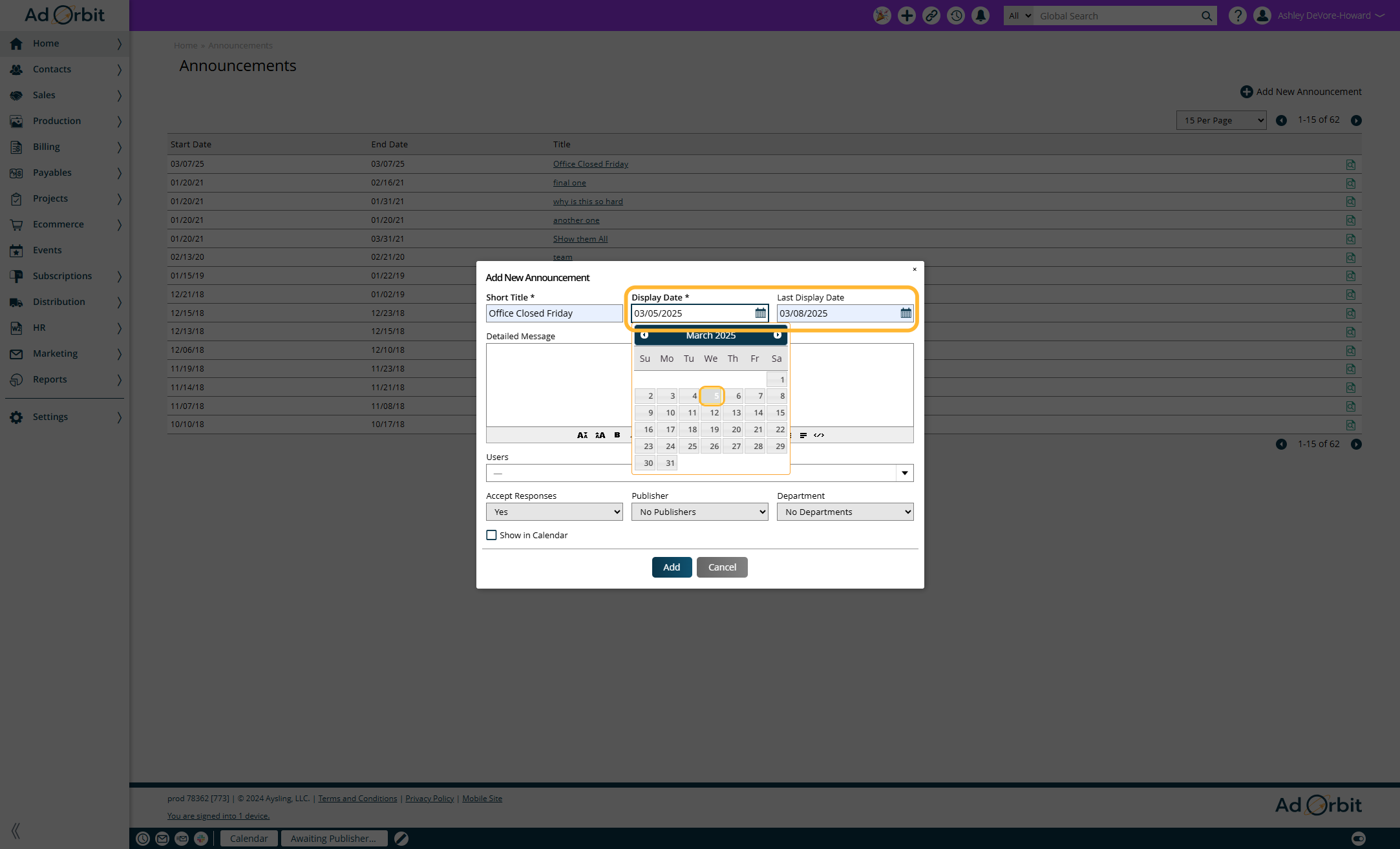
Task: Click the Awaiting Publisher button in bottom bar
Action: tap(334, 839)
